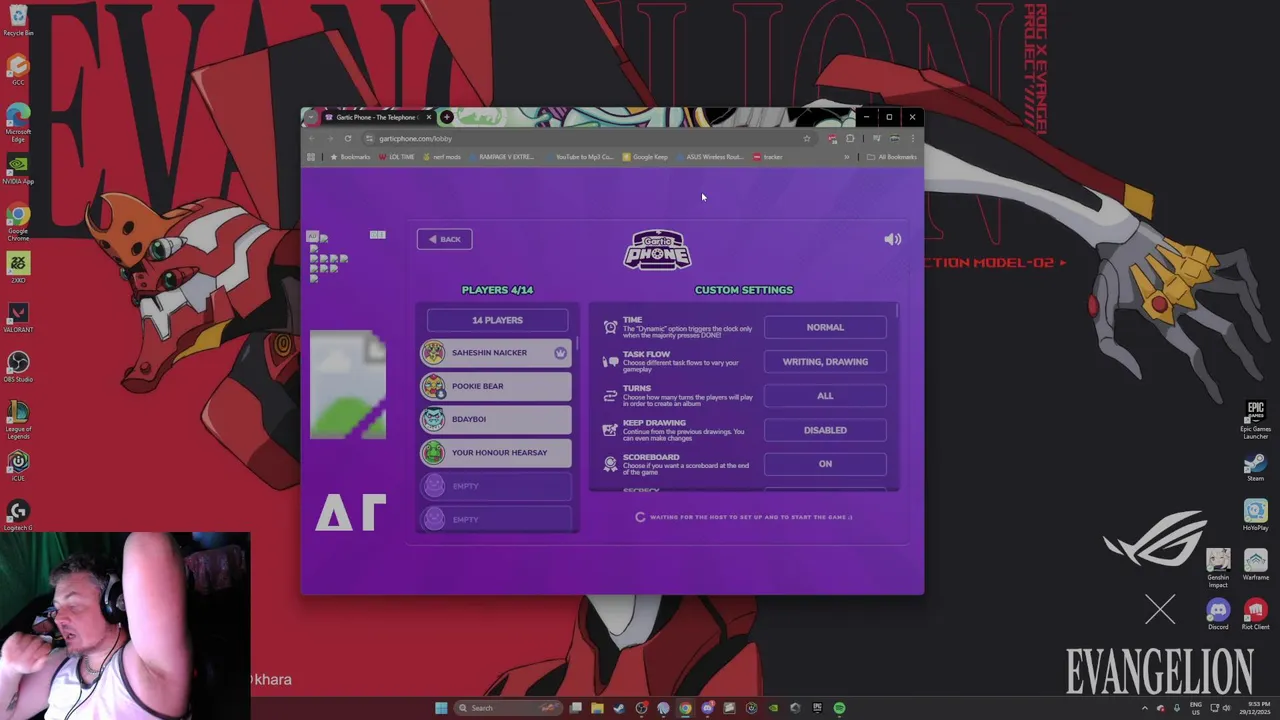Screen dimensions: 1280x720
Task: Go back with the BACK button
Action: (444, 239)
